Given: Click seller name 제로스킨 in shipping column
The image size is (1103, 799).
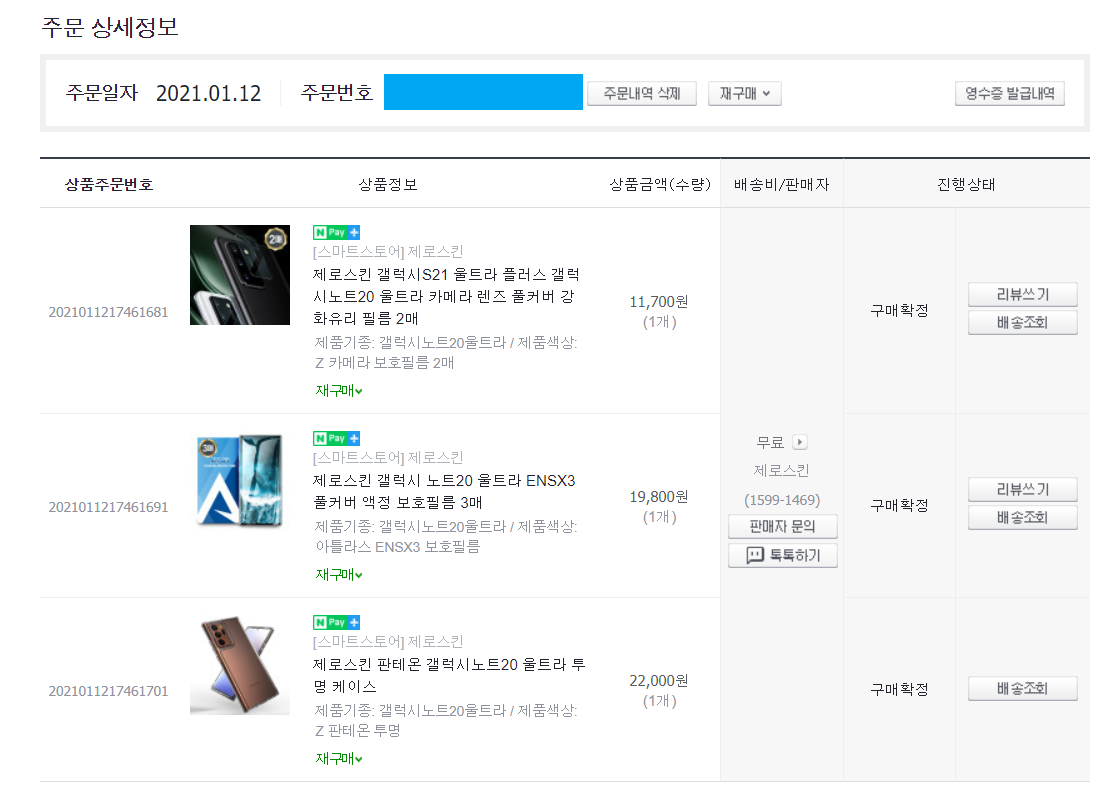Looking at the screenshot, I should click(782, 471).
